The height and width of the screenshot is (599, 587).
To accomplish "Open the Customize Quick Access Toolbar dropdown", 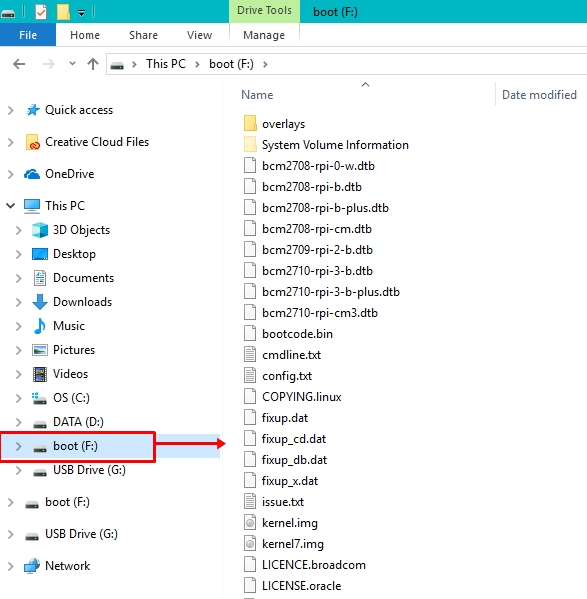I will point(81,13).
